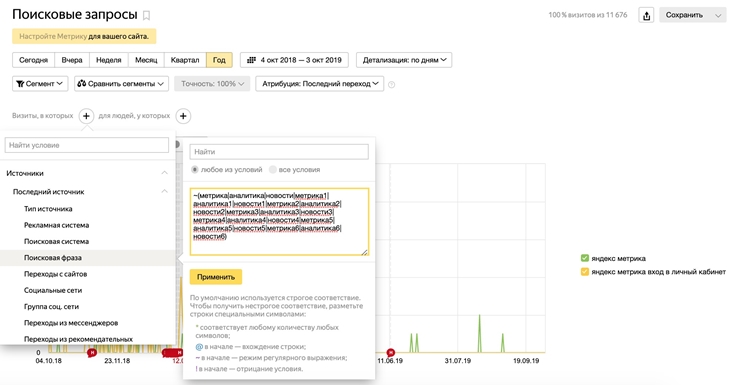
Task: Toggle яндекс метрика вход в личный кабинет checkbox
Action: [585, 272]
